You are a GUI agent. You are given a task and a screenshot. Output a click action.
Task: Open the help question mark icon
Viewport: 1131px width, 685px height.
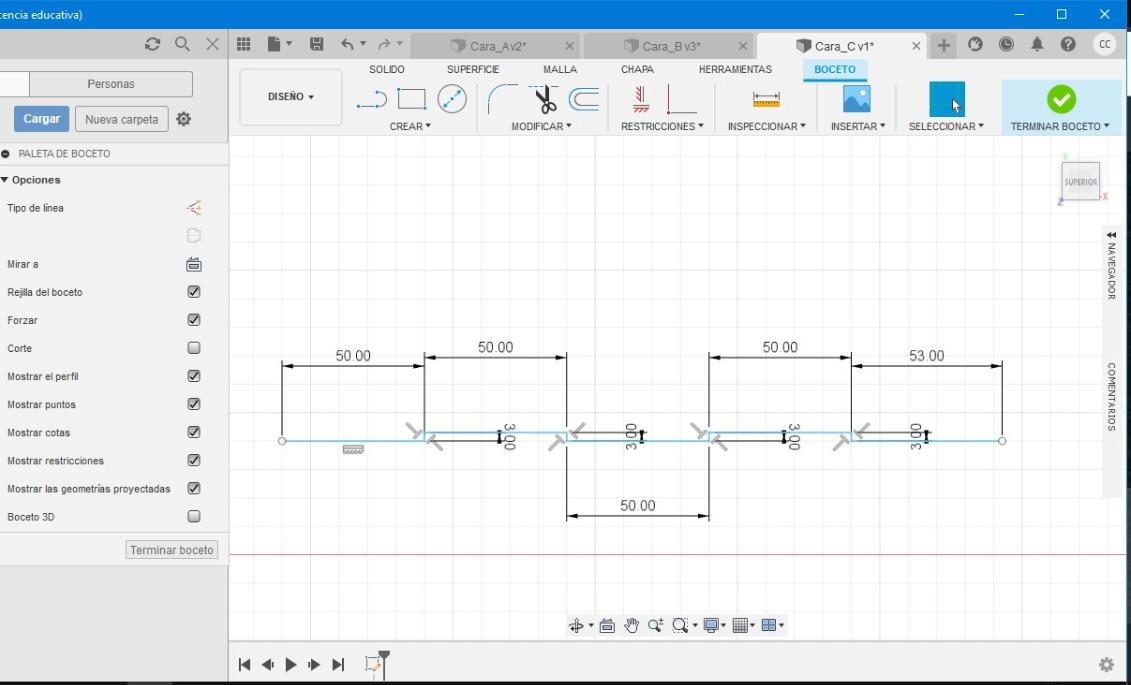(x=1068, y=45)
